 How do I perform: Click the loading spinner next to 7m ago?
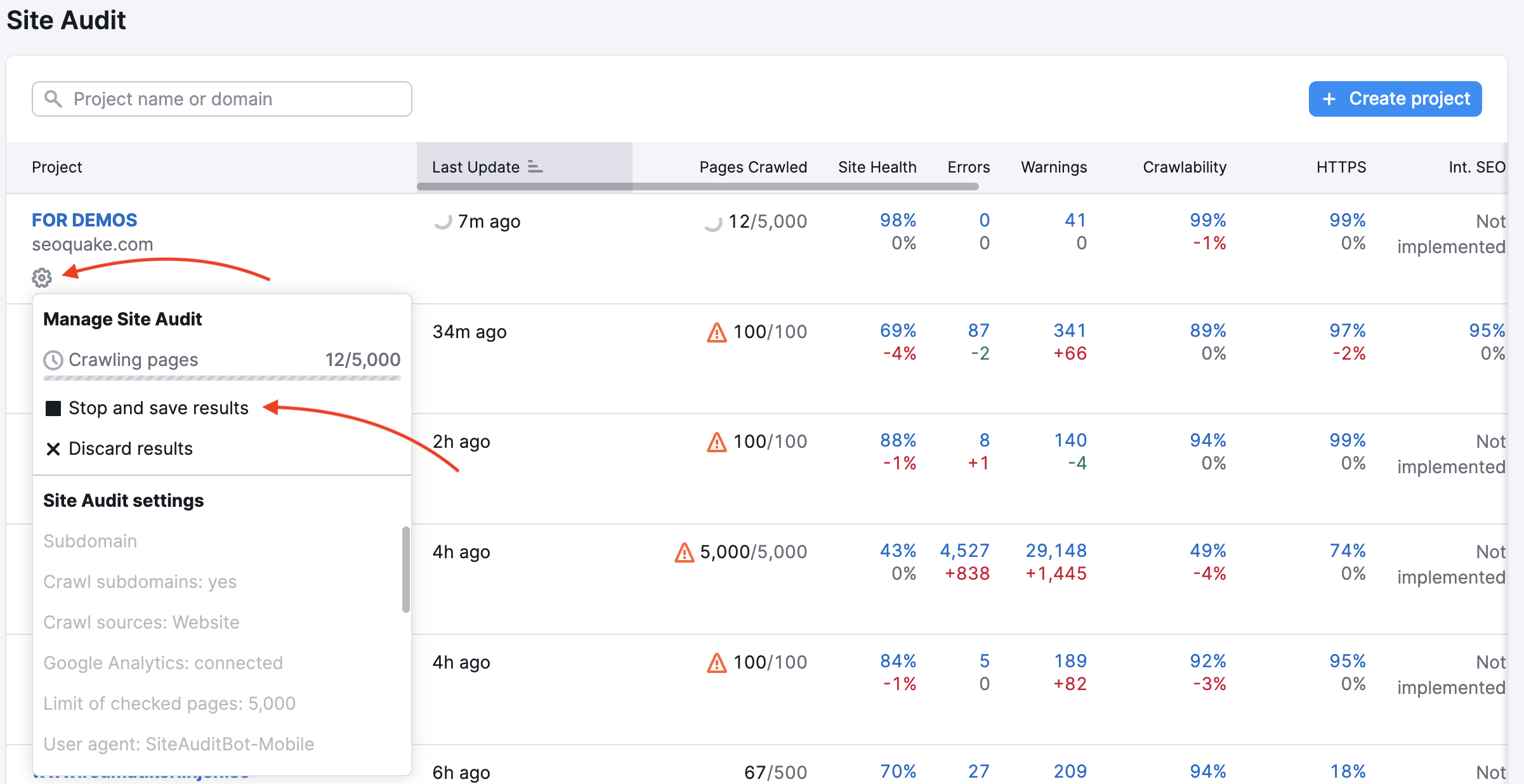point(443,221)
